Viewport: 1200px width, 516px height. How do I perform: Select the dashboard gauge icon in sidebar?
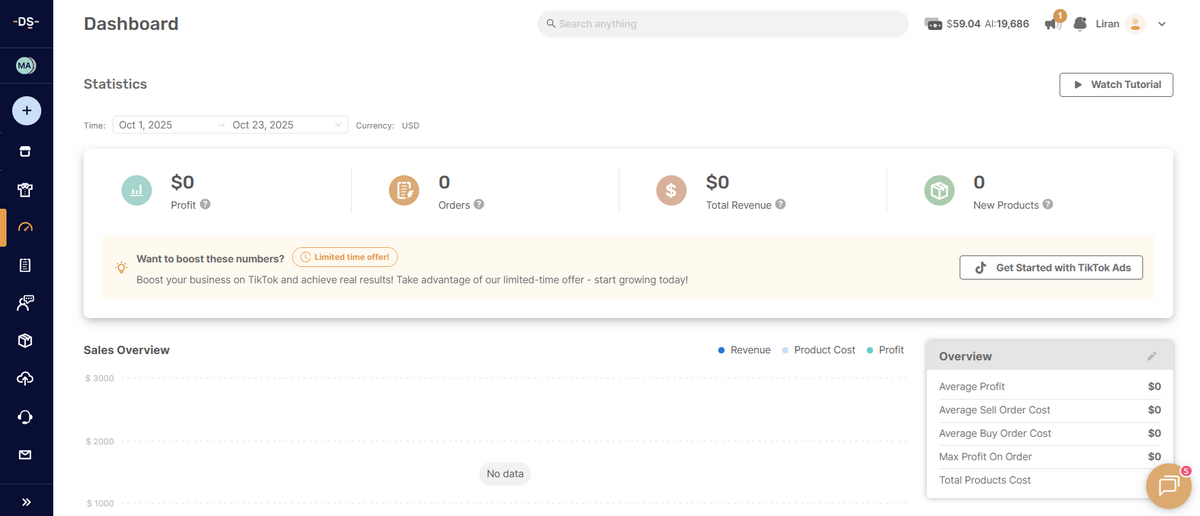26,227
